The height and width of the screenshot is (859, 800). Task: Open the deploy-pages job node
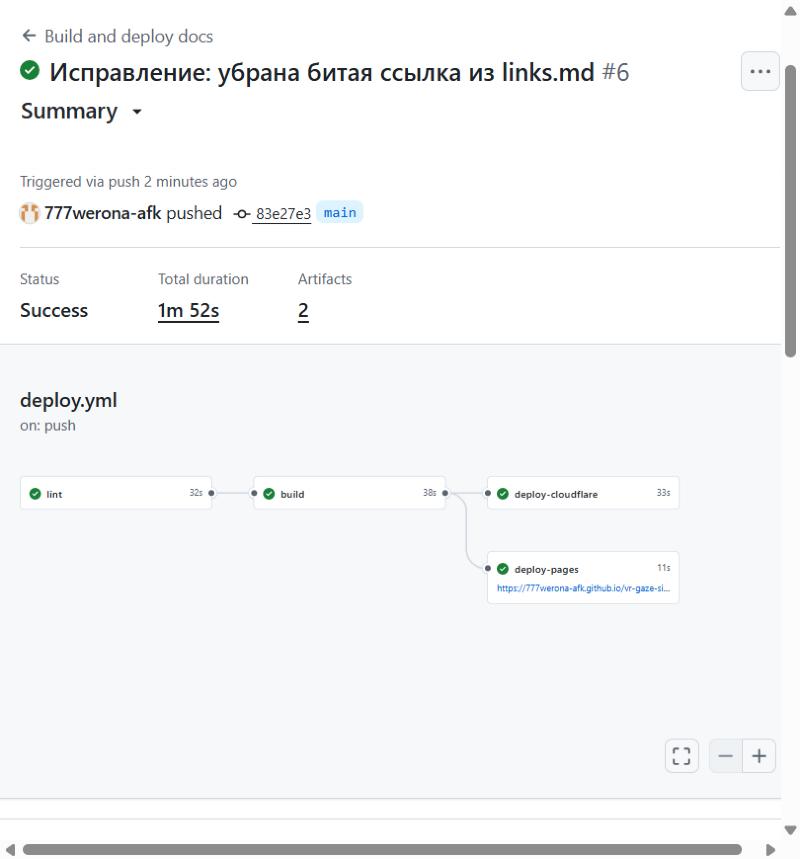click(x=583, y=577)
